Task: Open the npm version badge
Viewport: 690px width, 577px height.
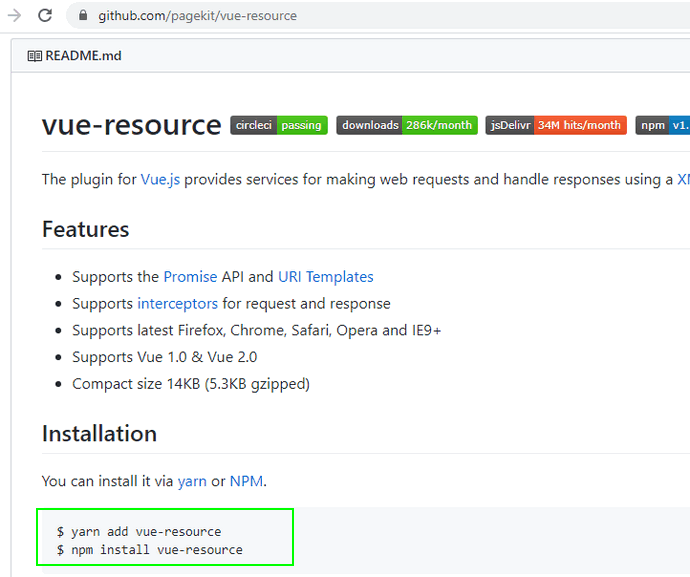Action: click(x=663, y=125)
